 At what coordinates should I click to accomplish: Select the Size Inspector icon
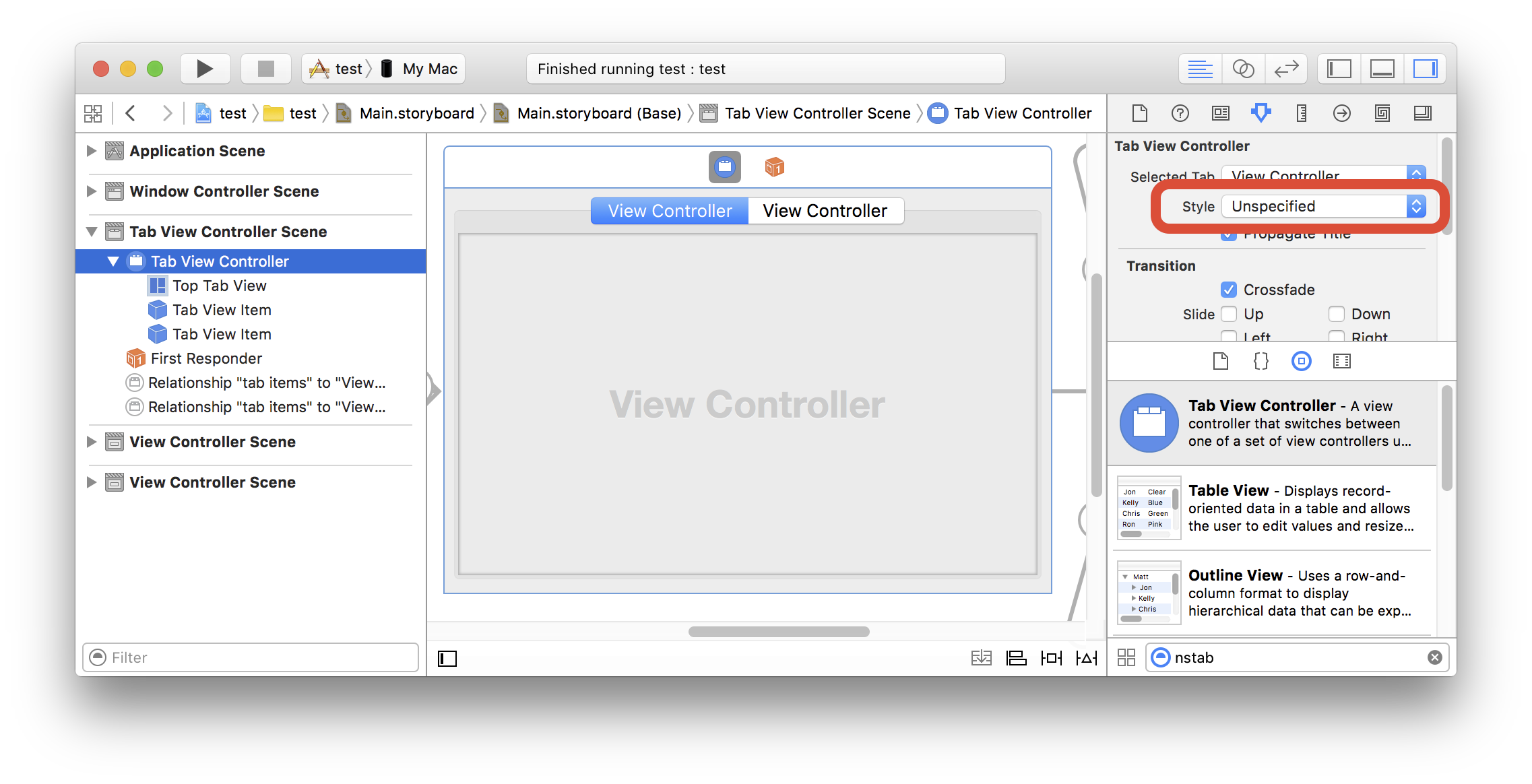pos(1300,113)
